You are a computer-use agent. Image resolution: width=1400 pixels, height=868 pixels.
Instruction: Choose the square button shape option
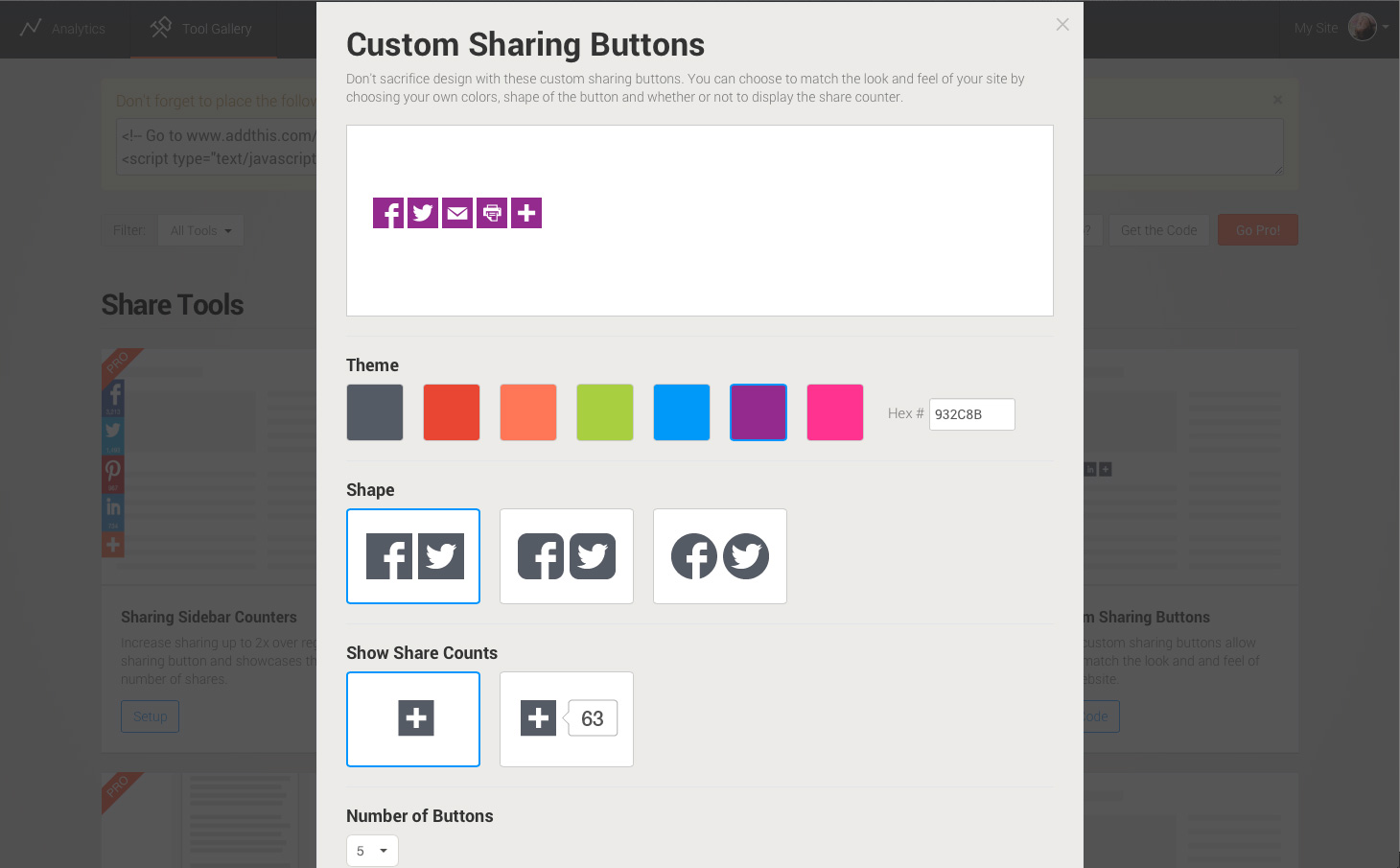click(x=413, y=556)
